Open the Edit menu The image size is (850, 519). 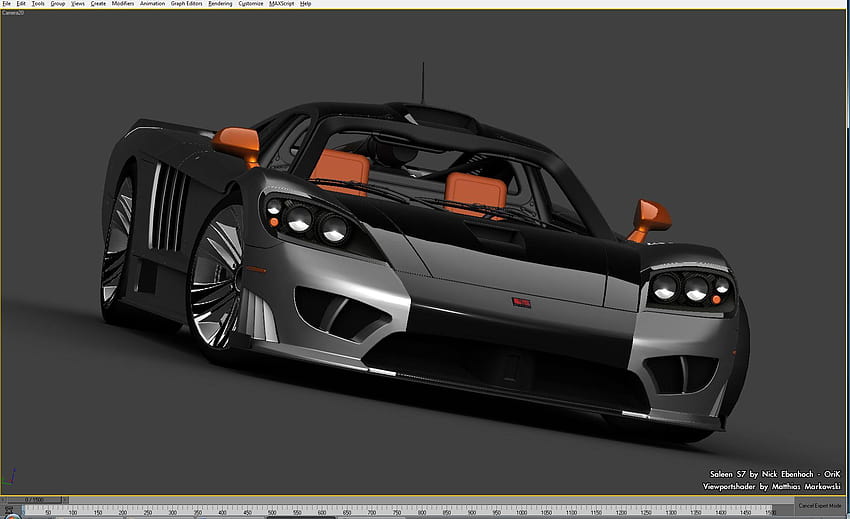pos(21,3)
